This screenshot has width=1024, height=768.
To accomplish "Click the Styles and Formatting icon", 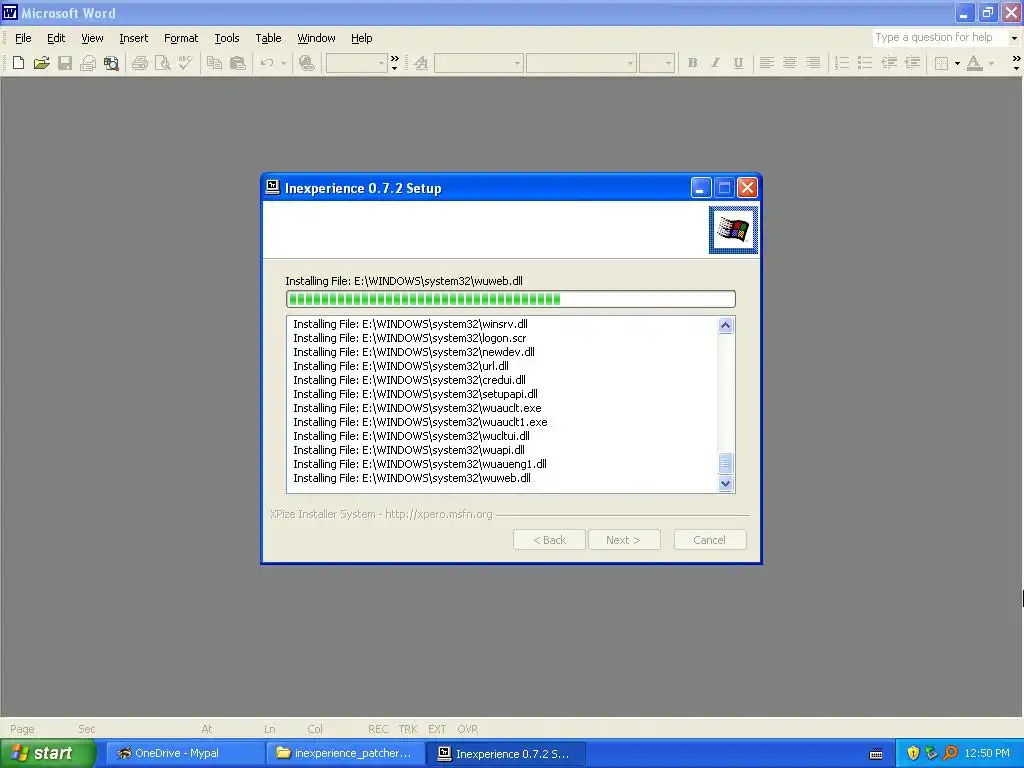I will [x=421, y=63].
